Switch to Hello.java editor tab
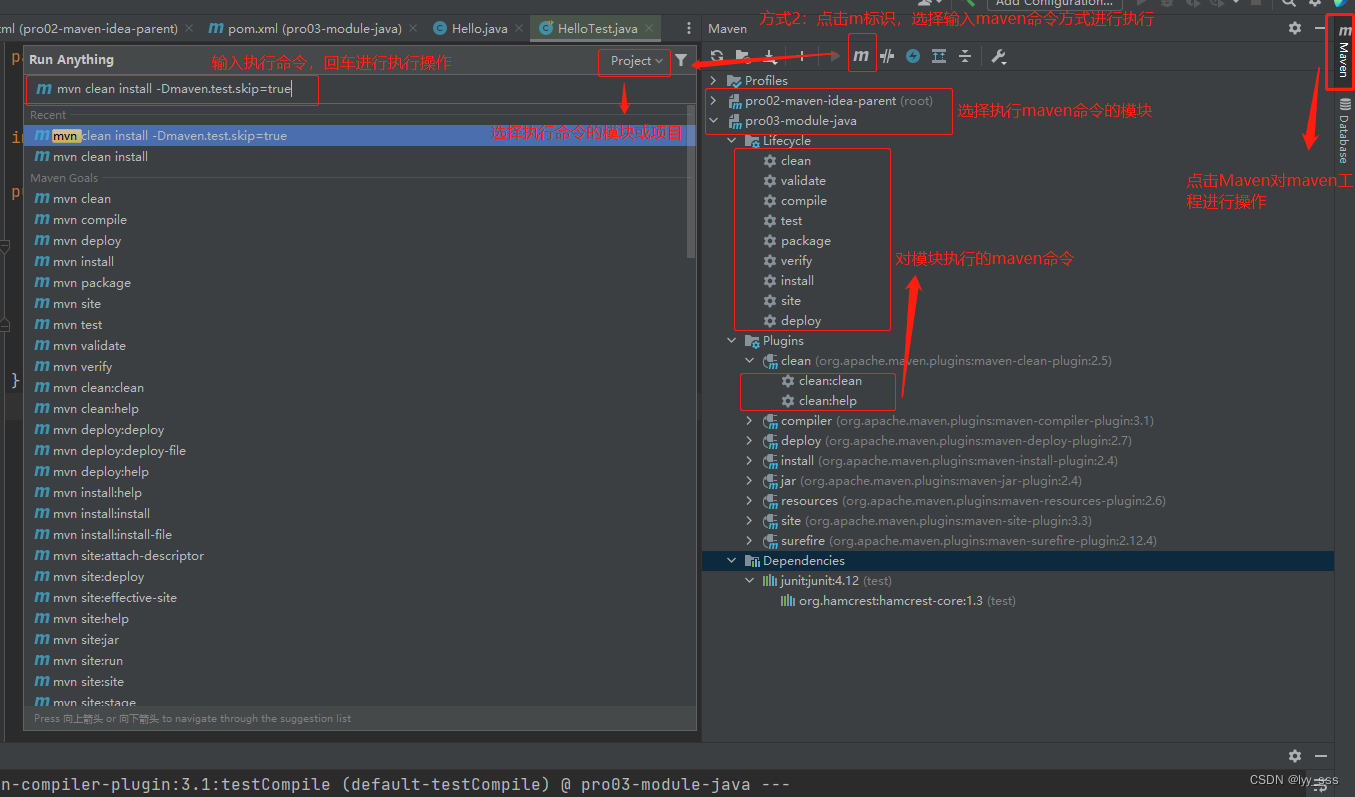 480,29
